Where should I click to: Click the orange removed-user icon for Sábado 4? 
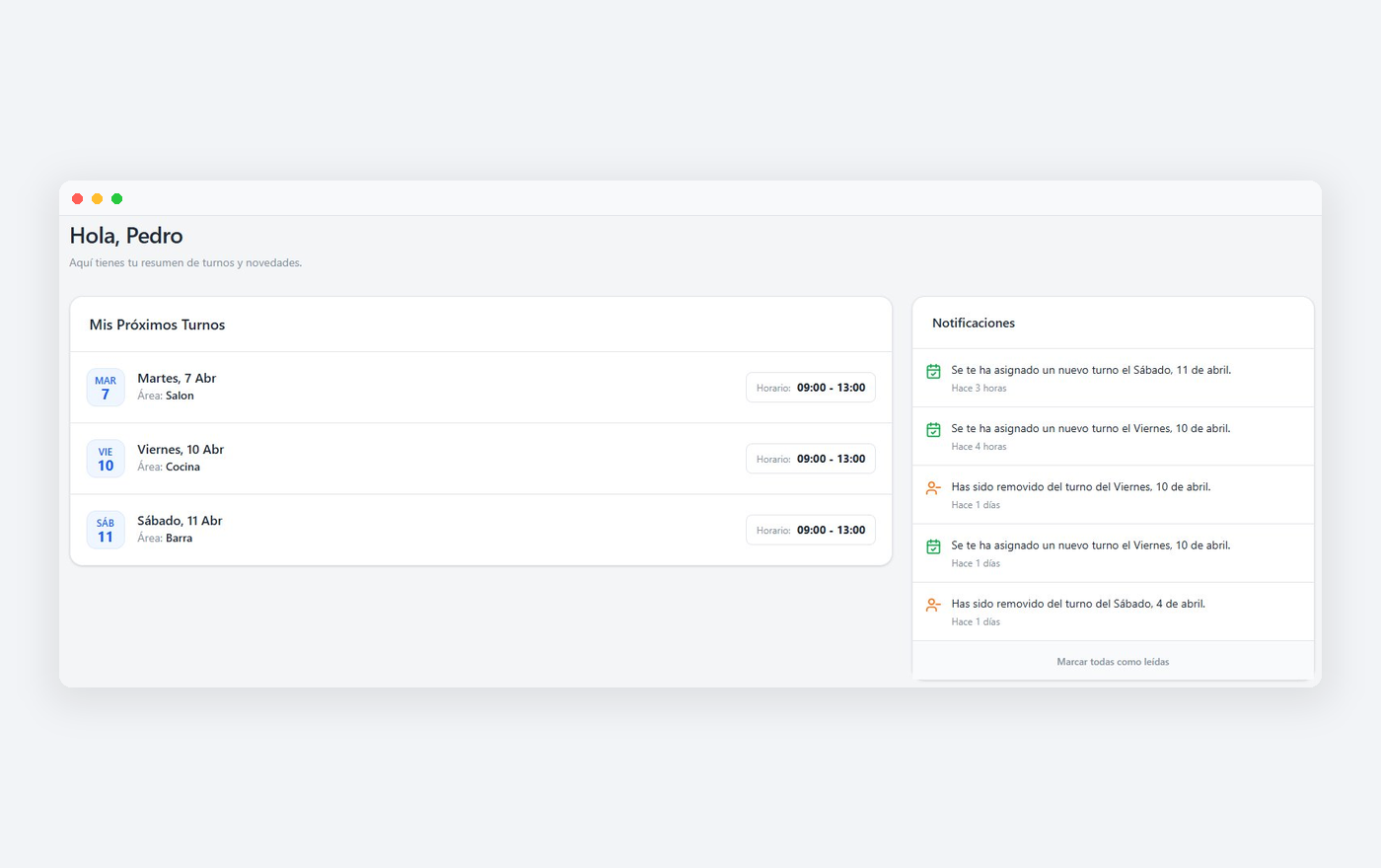[x=932, y=605]
